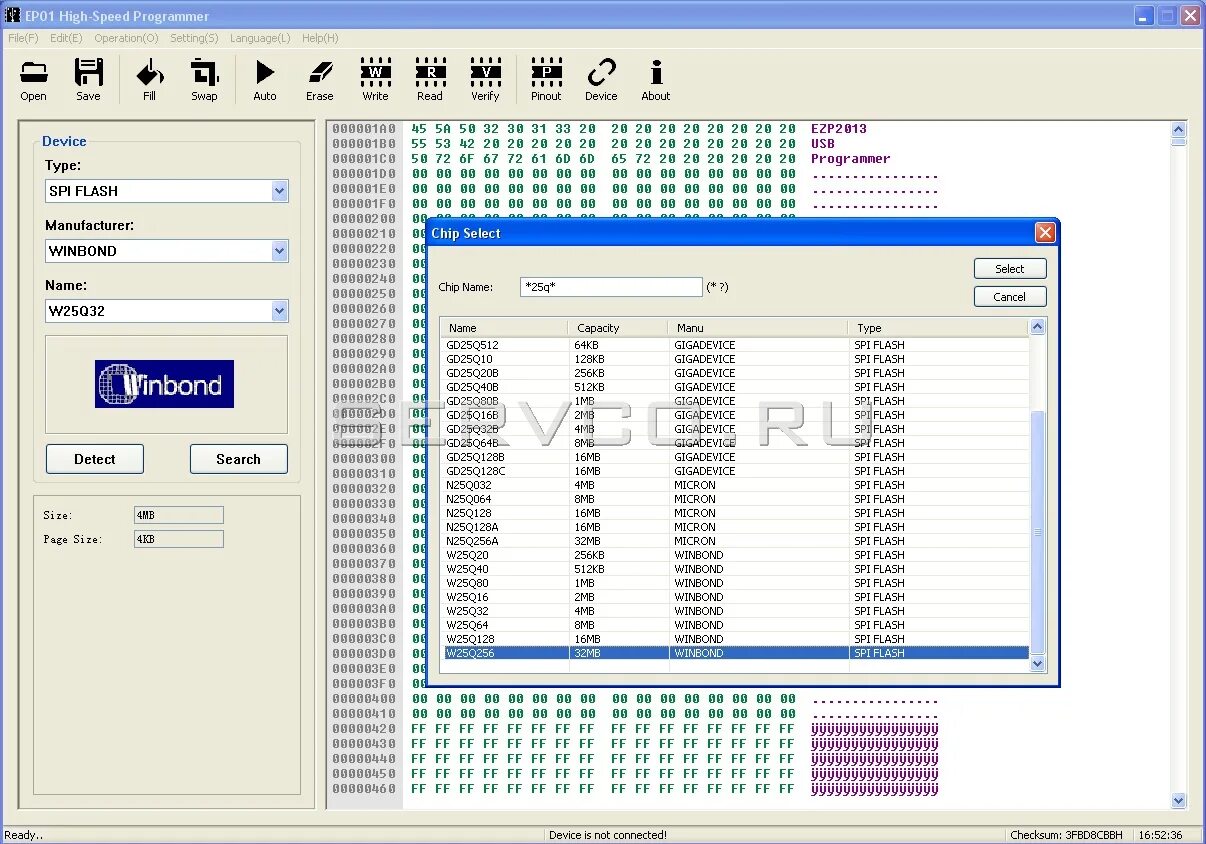Sort chip list by Capacity column header
This screenshot has width=1206, height=844.
tap(618, 328)
